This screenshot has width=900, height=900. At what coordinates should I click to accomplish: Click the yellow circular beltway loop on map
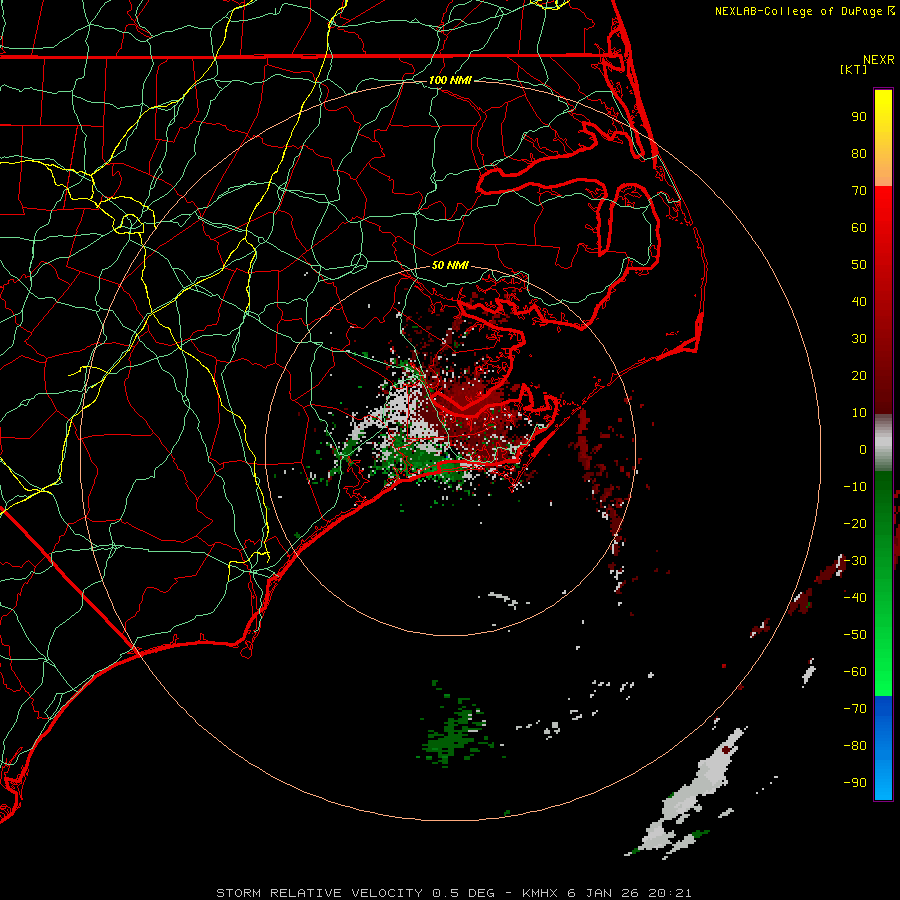130,222
